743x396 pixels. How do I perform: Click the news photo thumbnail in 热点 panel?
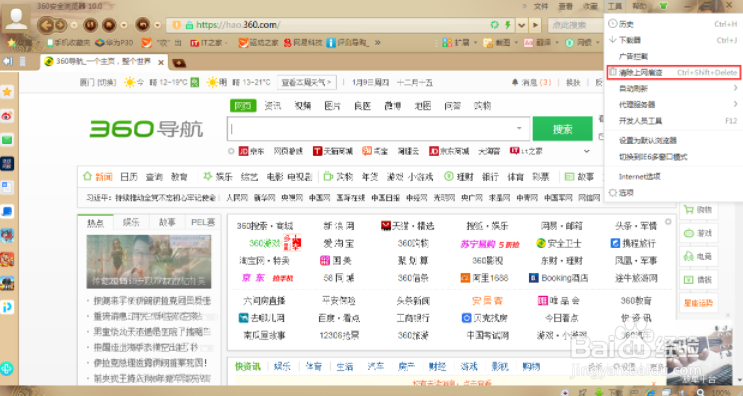pyautogui.click(x=149, y=262)
